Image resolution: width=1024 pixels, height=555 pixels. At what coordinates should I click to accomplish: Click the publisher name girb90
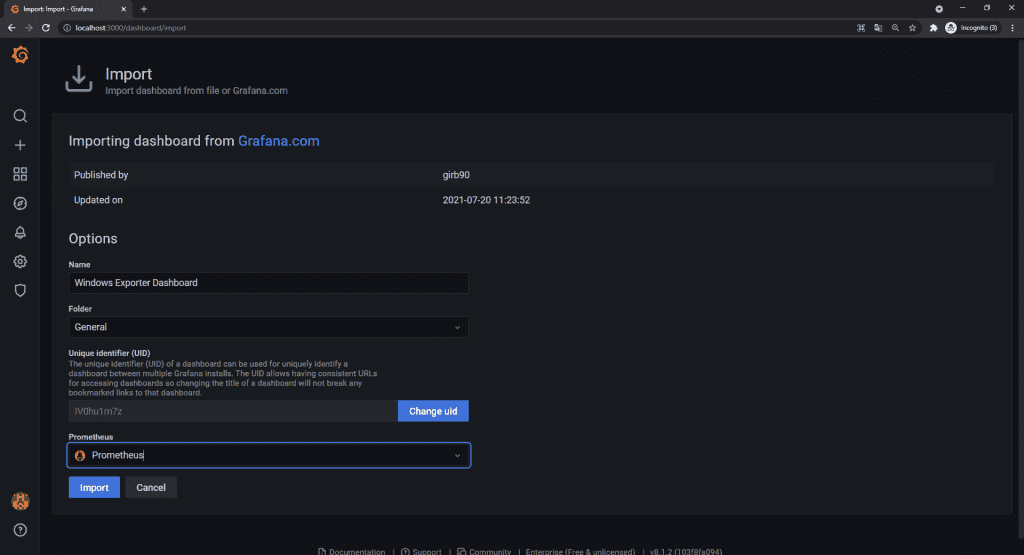[x=456, y=175]
